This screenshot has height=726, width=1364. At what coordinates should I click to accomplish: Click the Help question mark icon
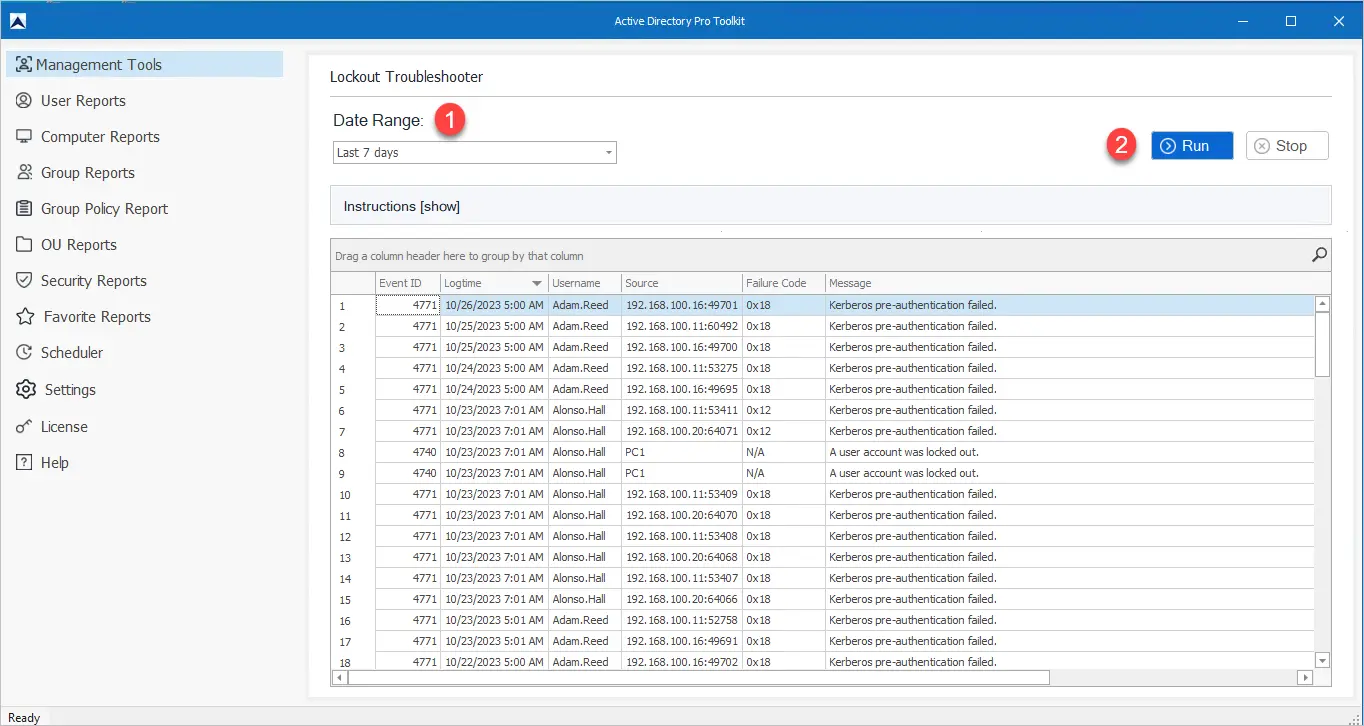tap(24, 463)
